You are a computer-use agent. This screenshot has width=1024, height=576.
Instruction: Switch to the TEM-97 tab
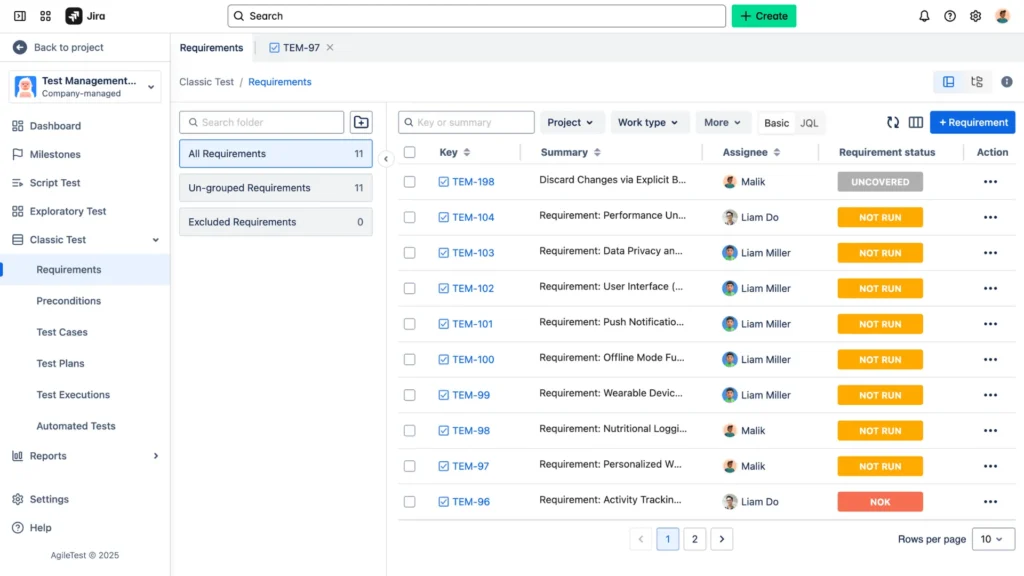[x=295, y=48]
